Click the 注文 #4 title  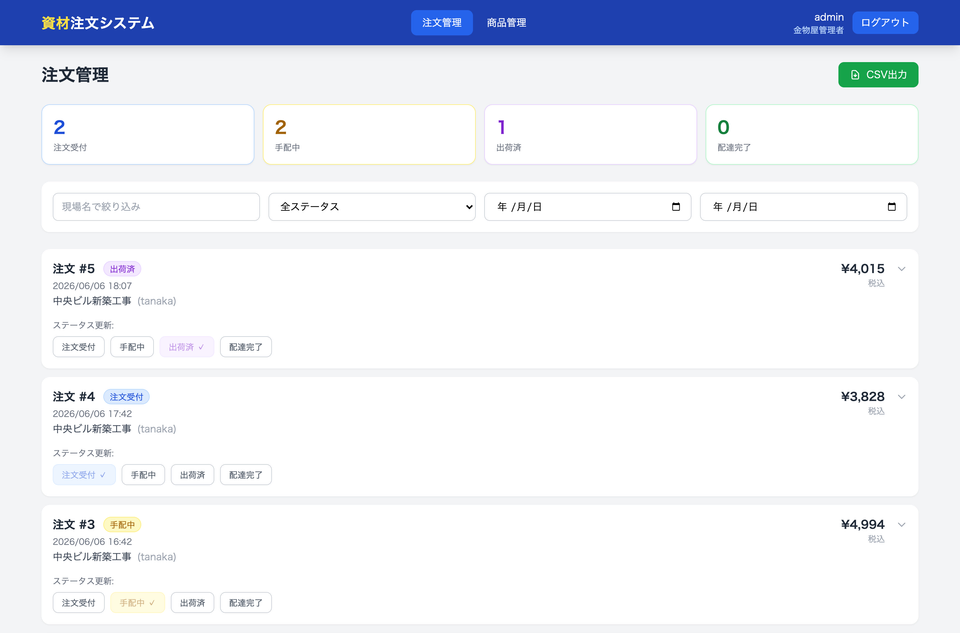pos(74,397)
